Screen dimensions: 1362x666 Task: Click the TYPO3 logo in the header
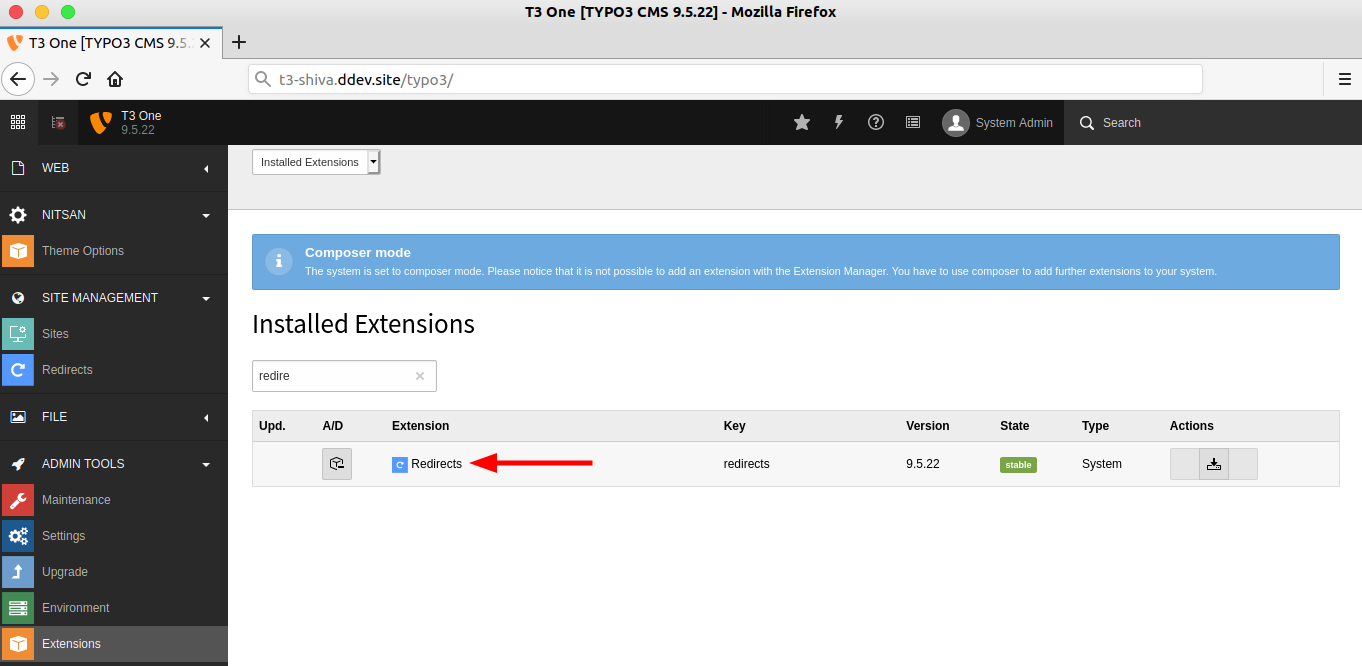tap(99, 122)
